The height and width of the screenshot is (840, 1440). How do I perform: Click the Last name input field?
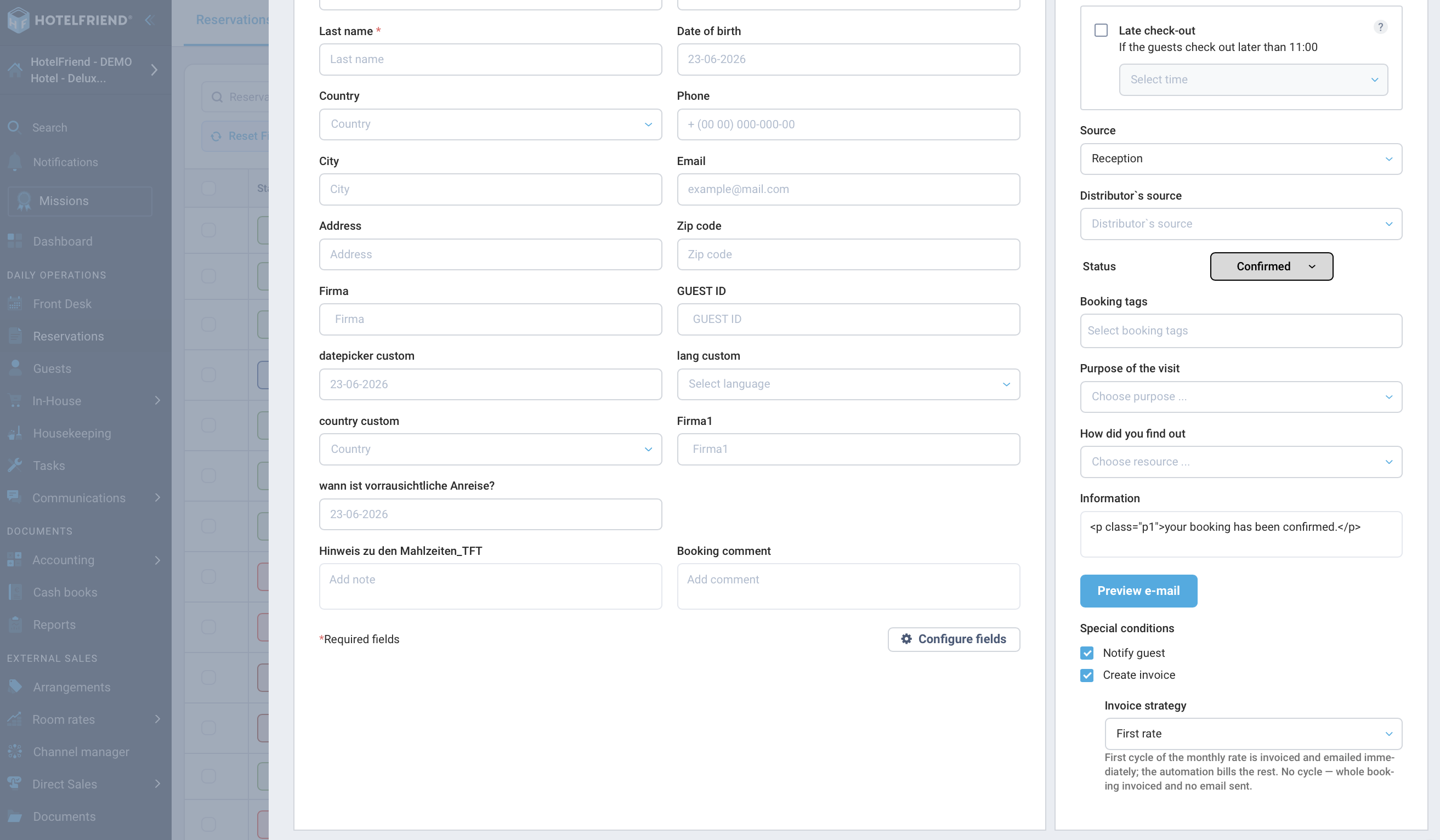(x=490, y=59)
